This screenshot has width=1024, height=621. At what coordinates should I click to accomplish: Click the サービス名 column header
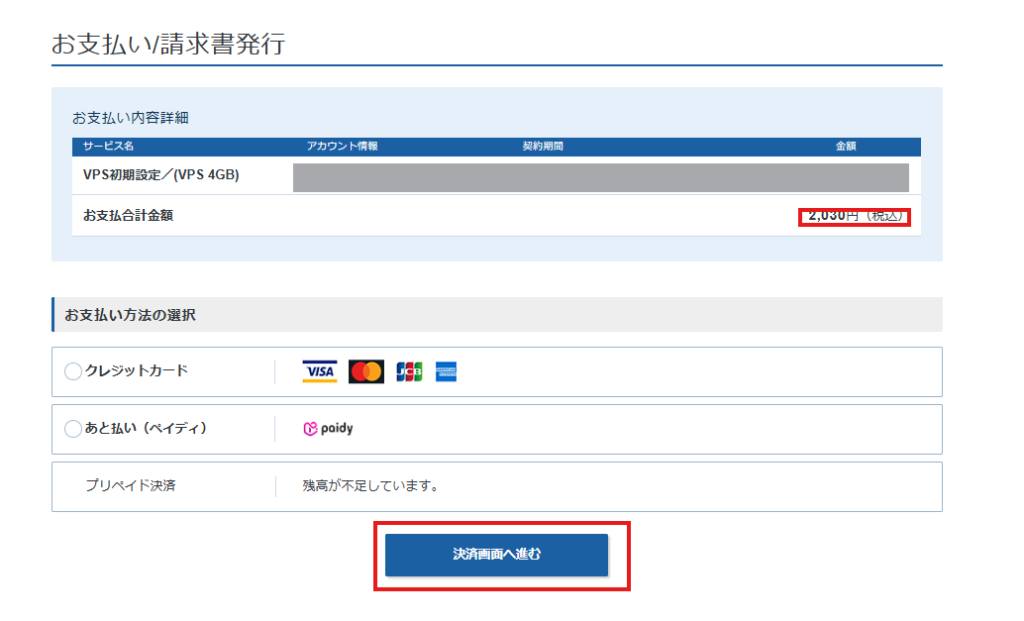(x=109, y=147)
